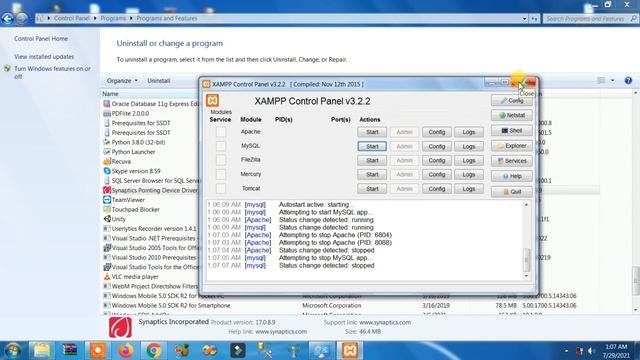Screen dimensions: 640x360
Task: Open View installed updates link
Action: tap(44, 57)
